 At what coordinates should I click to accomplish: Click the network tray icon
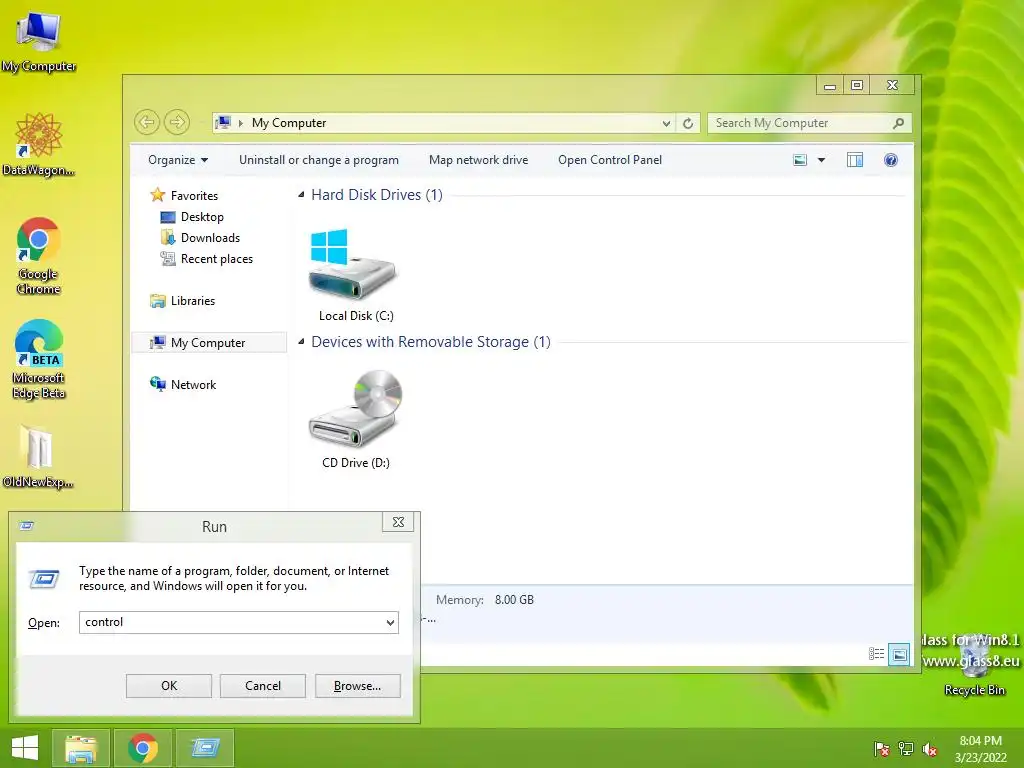click(906, 749)
